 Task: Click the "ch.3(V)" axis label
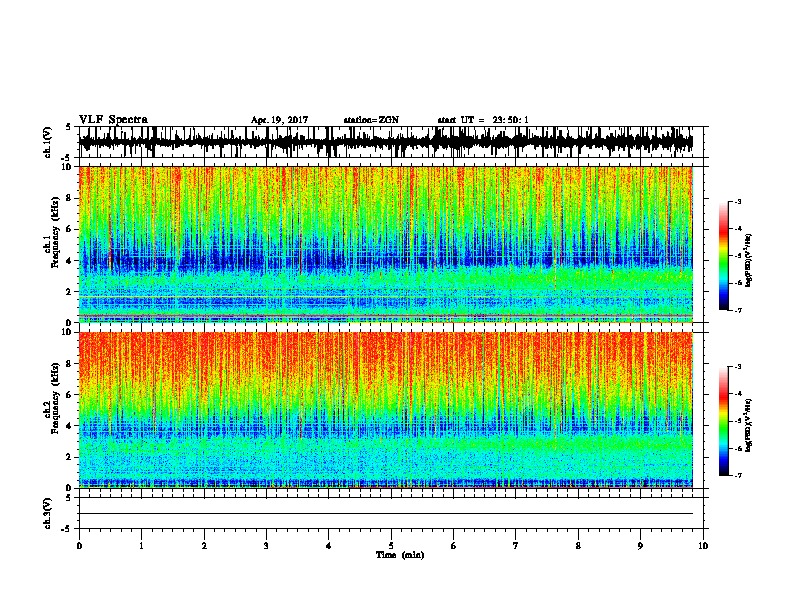(x=47, y=513)
